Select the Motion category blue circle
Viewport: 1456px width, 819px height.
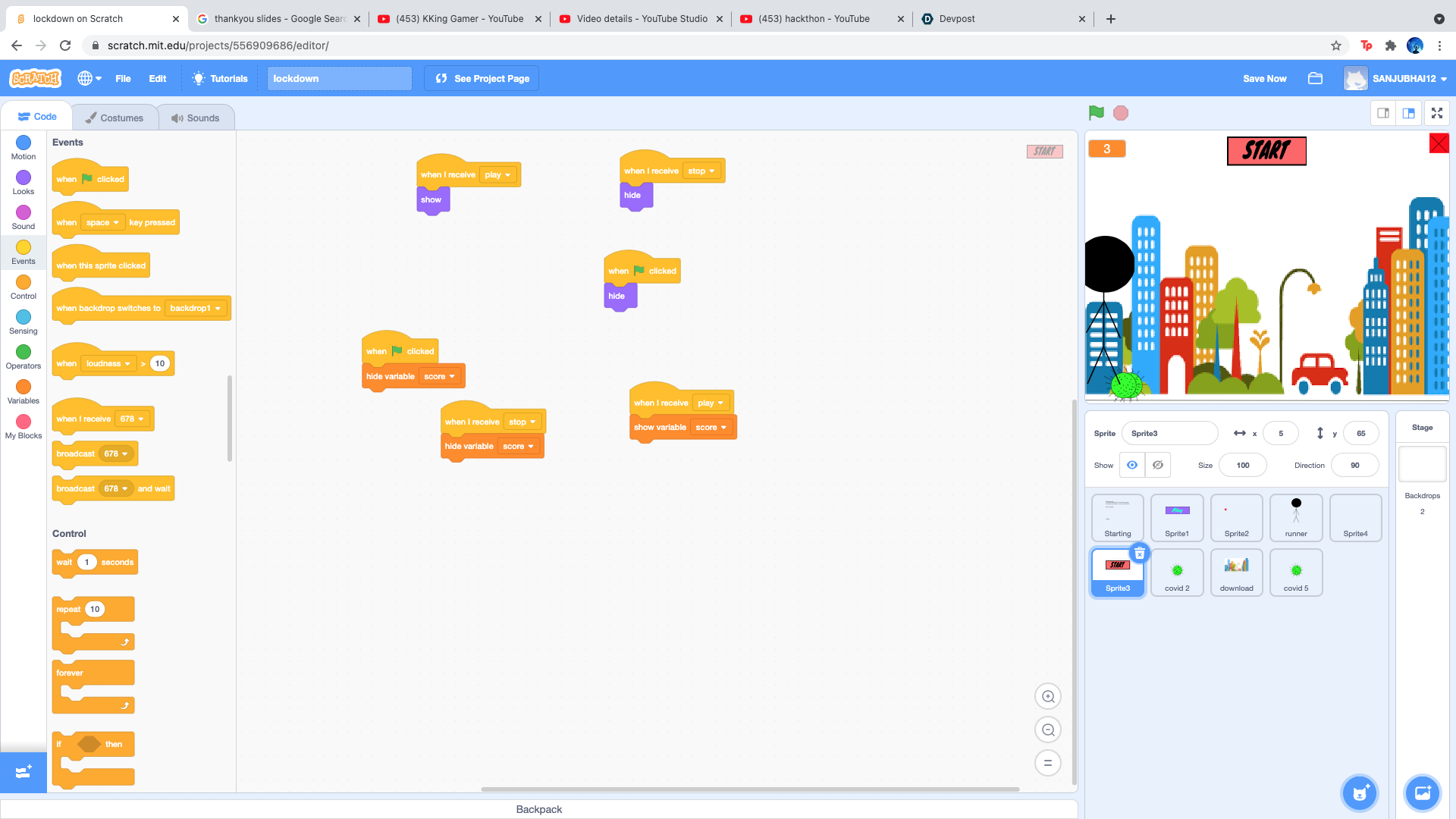[24, 143]
